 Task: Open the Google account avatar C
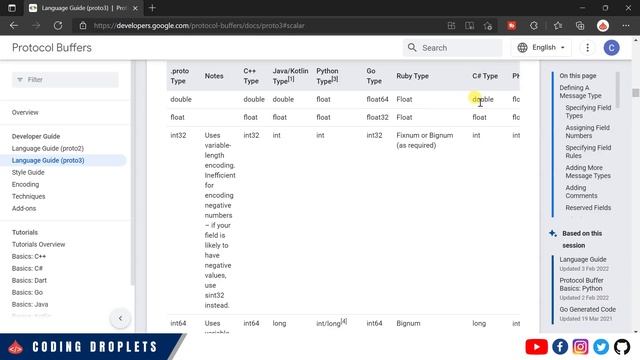tap(611, 48)
